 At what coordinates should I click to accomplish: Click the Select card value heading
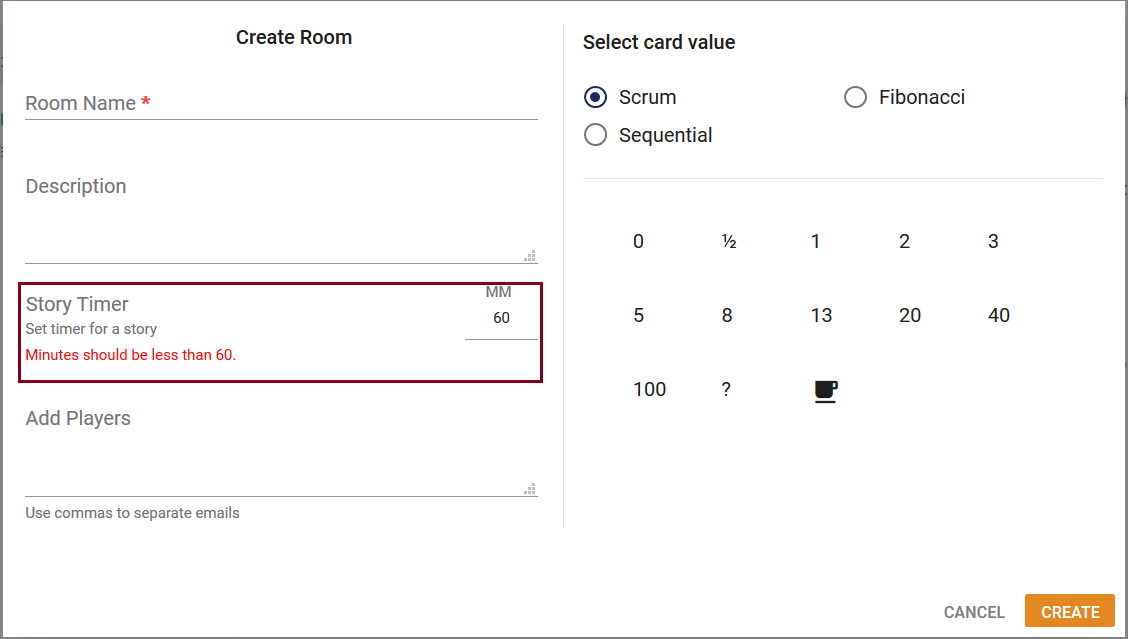pos(659,42)
